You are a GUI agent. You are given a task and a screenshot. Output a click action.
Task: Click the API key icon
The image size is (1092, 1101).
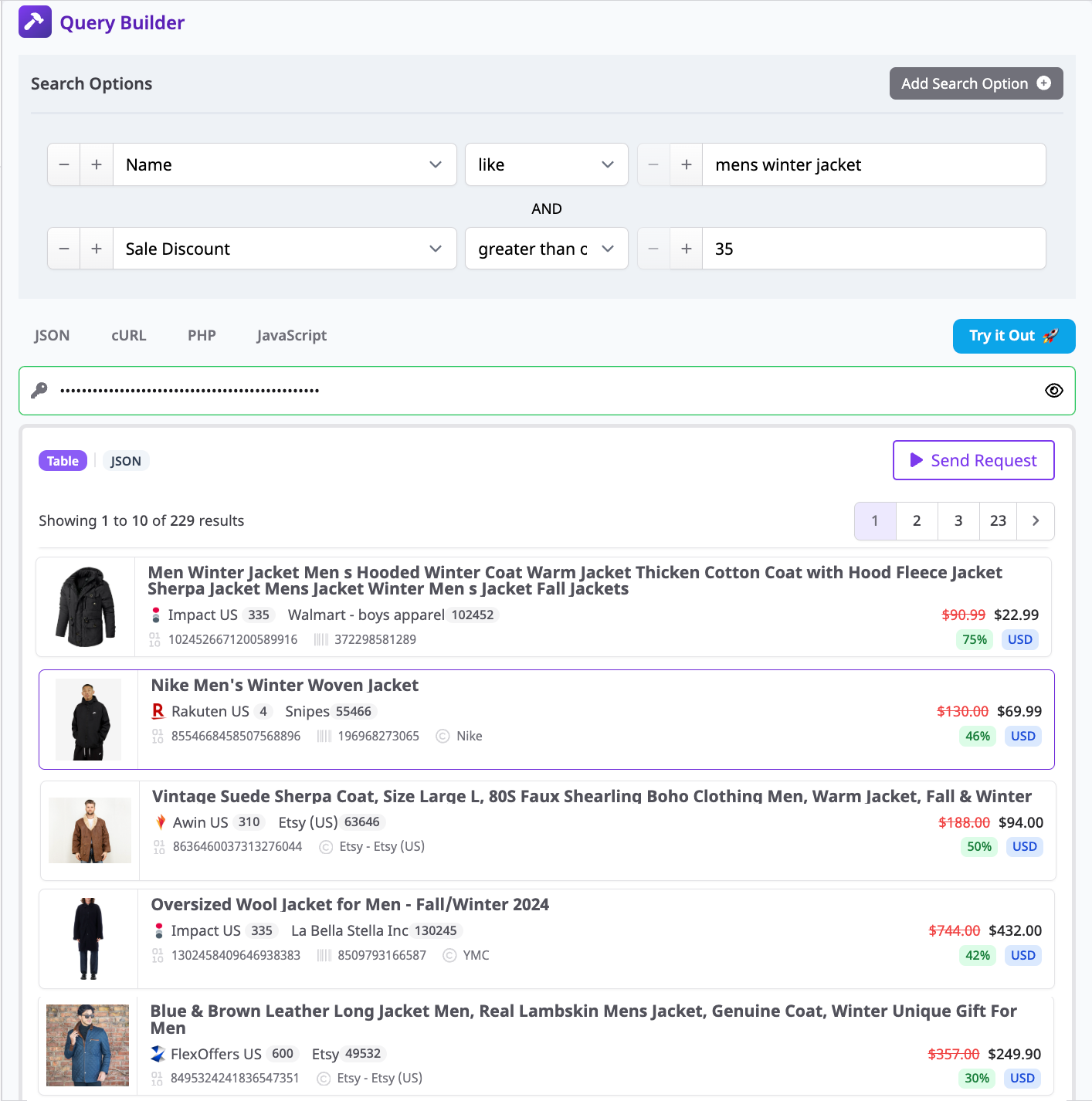pos(39,390)
